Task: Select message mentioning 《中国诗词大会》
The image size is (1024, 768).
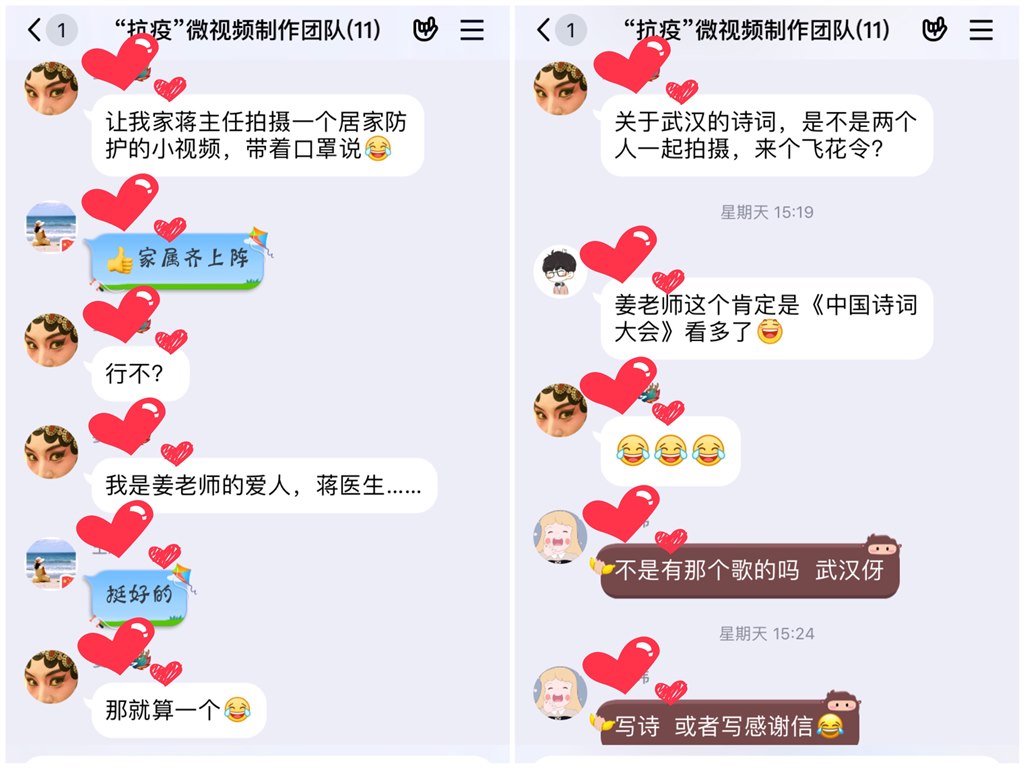Action: [x=767, y=319]
